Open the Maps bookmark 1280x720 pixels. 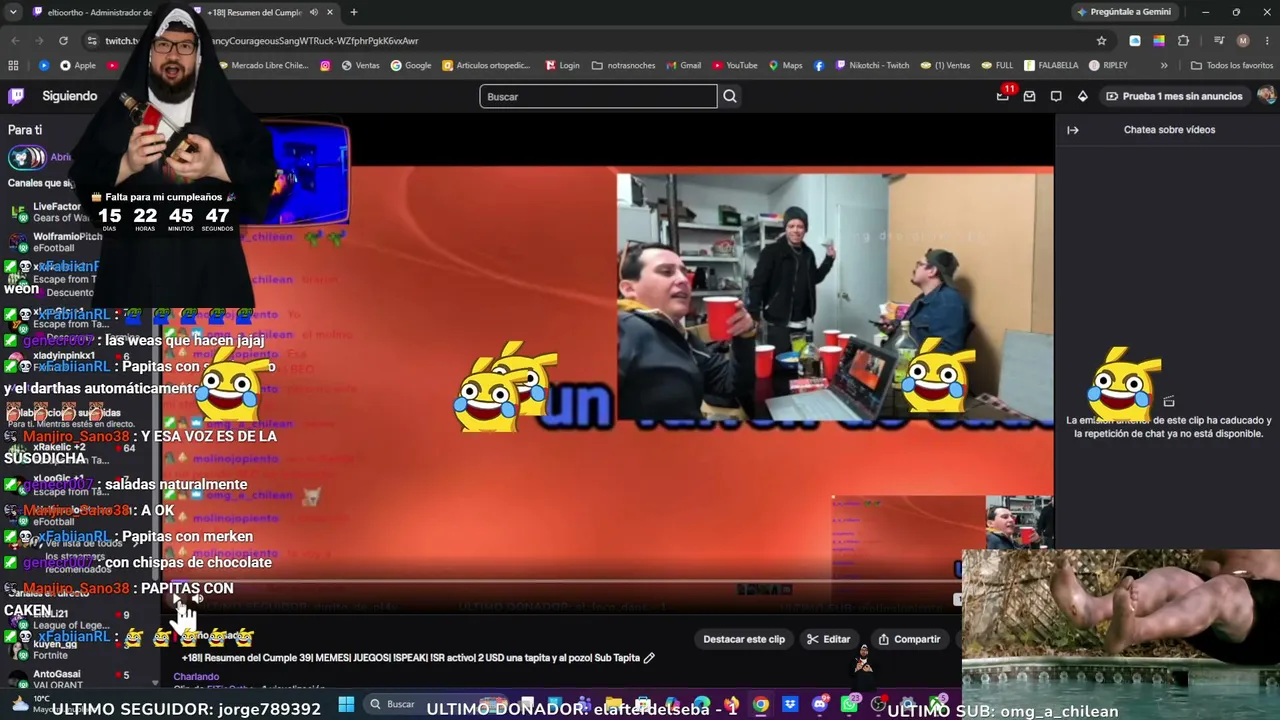[x=785, y=66]
